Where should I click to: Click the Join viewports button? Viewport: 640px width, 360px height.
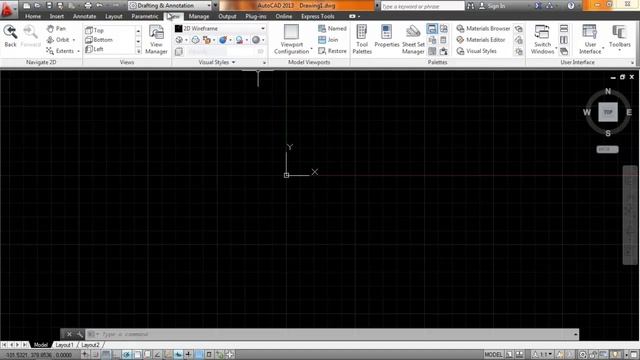click(329, 40)
